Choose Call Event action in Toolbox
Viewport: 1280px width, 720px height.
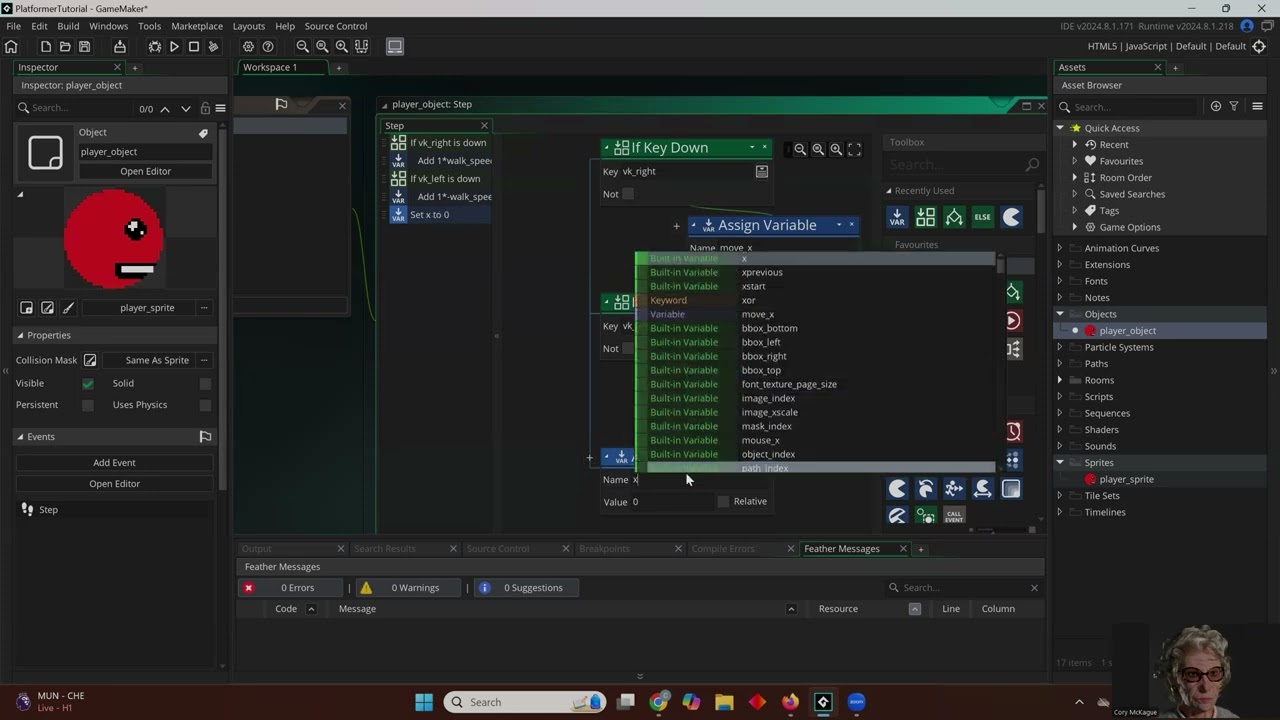point(954,516)
